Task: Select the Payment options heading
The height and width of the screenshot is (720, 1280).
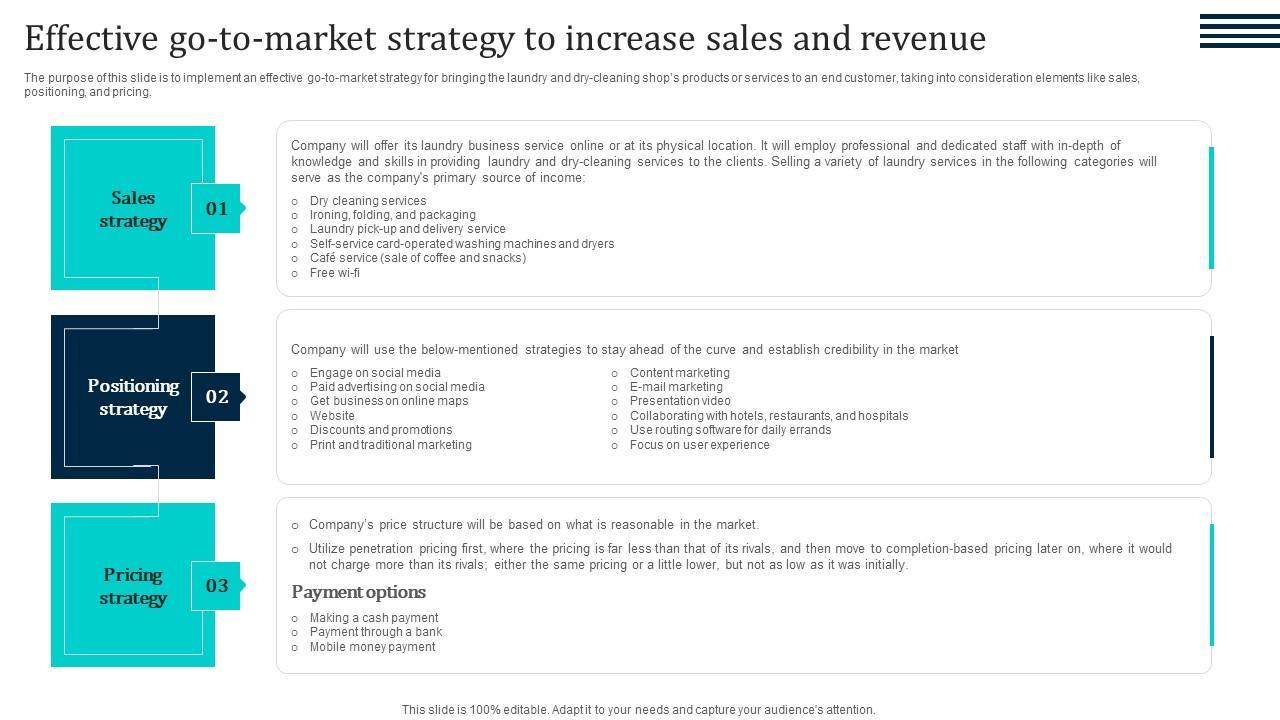Action: click(x=359, y=592)
